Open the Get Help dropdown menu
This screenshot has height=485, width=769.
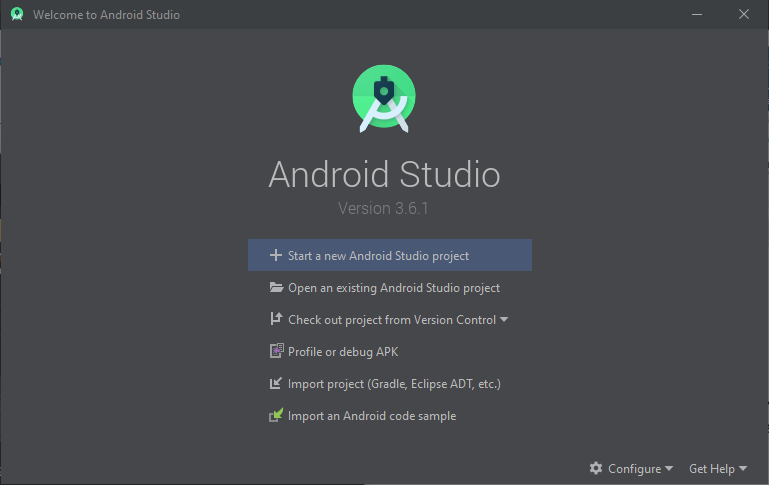[x=718, y=469]
